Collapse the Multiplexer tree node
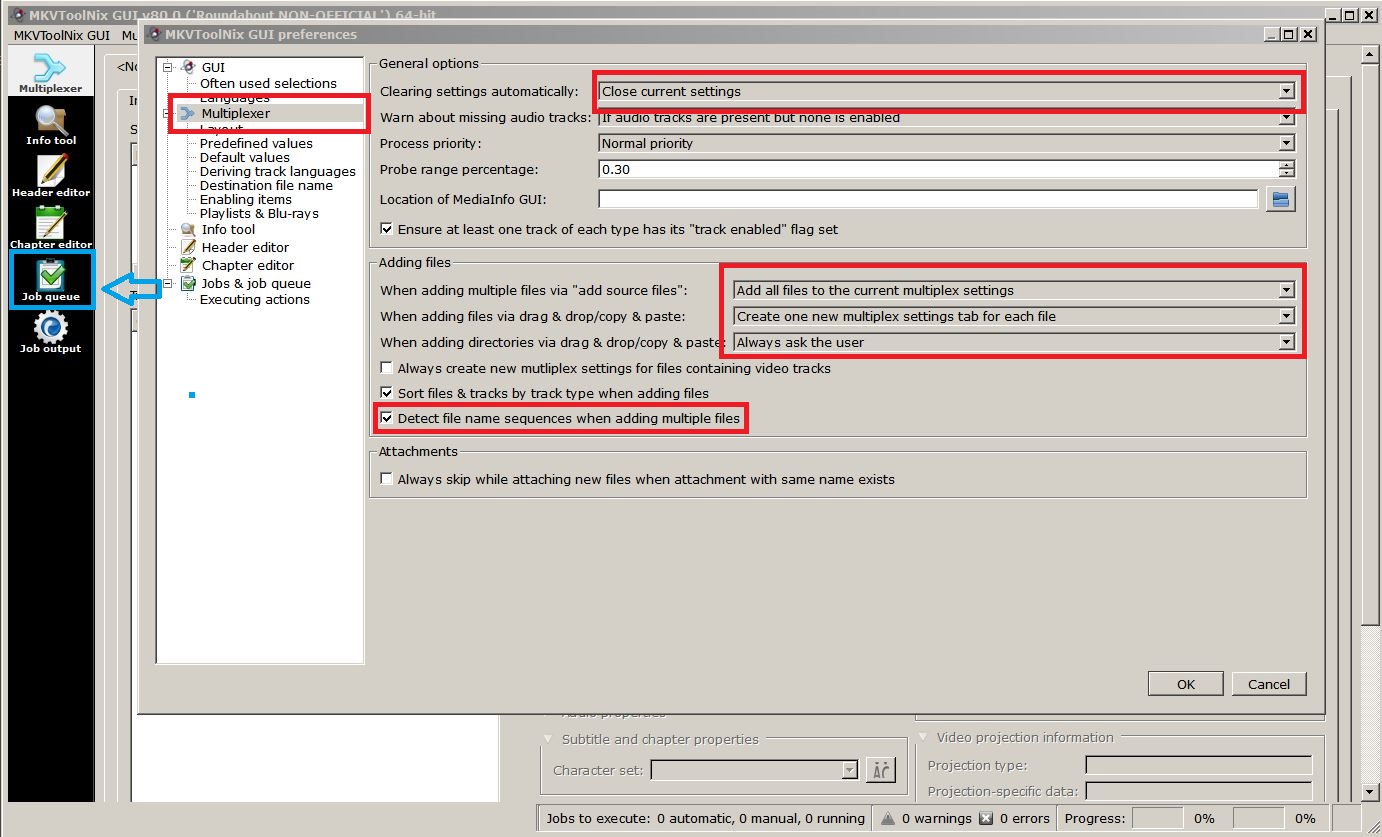The image size is (1382, 837). [x=168, y=113]
